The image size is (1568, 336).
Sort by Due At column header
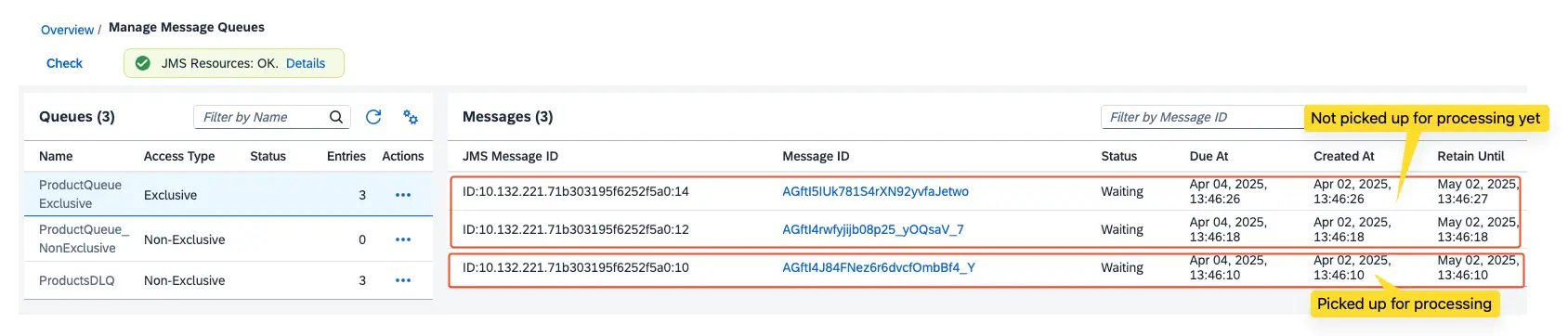tap(1209, 156)
